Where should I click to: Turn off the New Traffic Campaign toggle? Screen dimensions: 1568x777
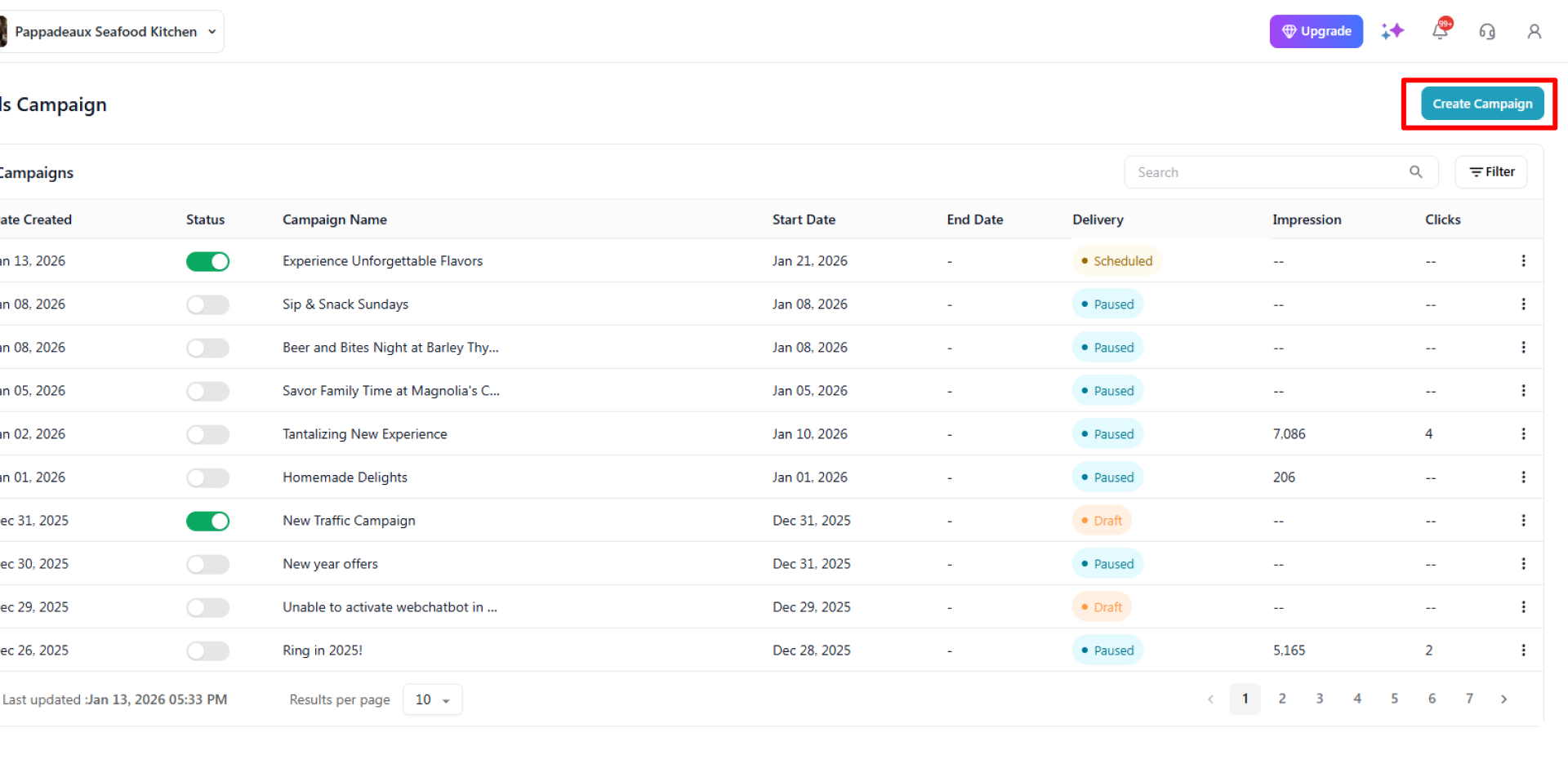tap(207, 521)
